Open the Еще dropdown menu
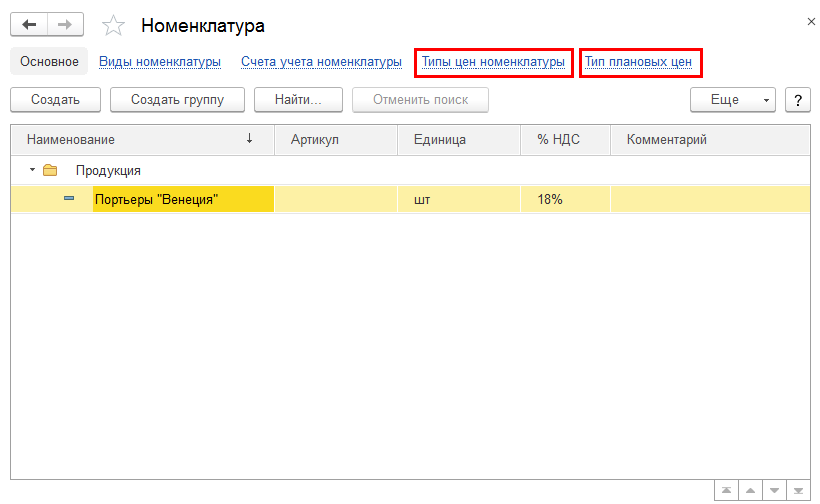The height and width of the screenshot is (504, 820). (732, 100)
